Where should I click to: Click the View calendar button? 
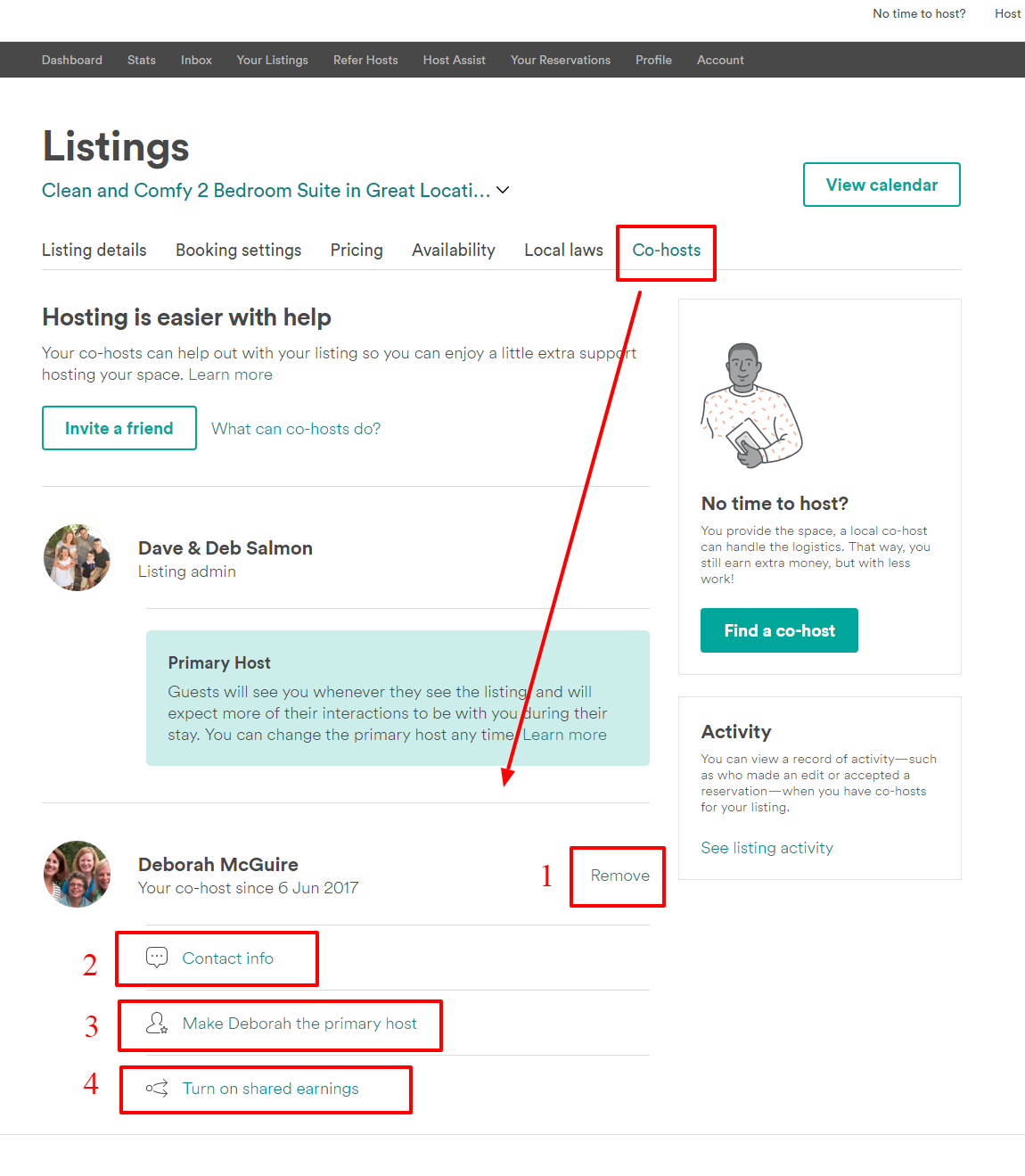[881, 185]
